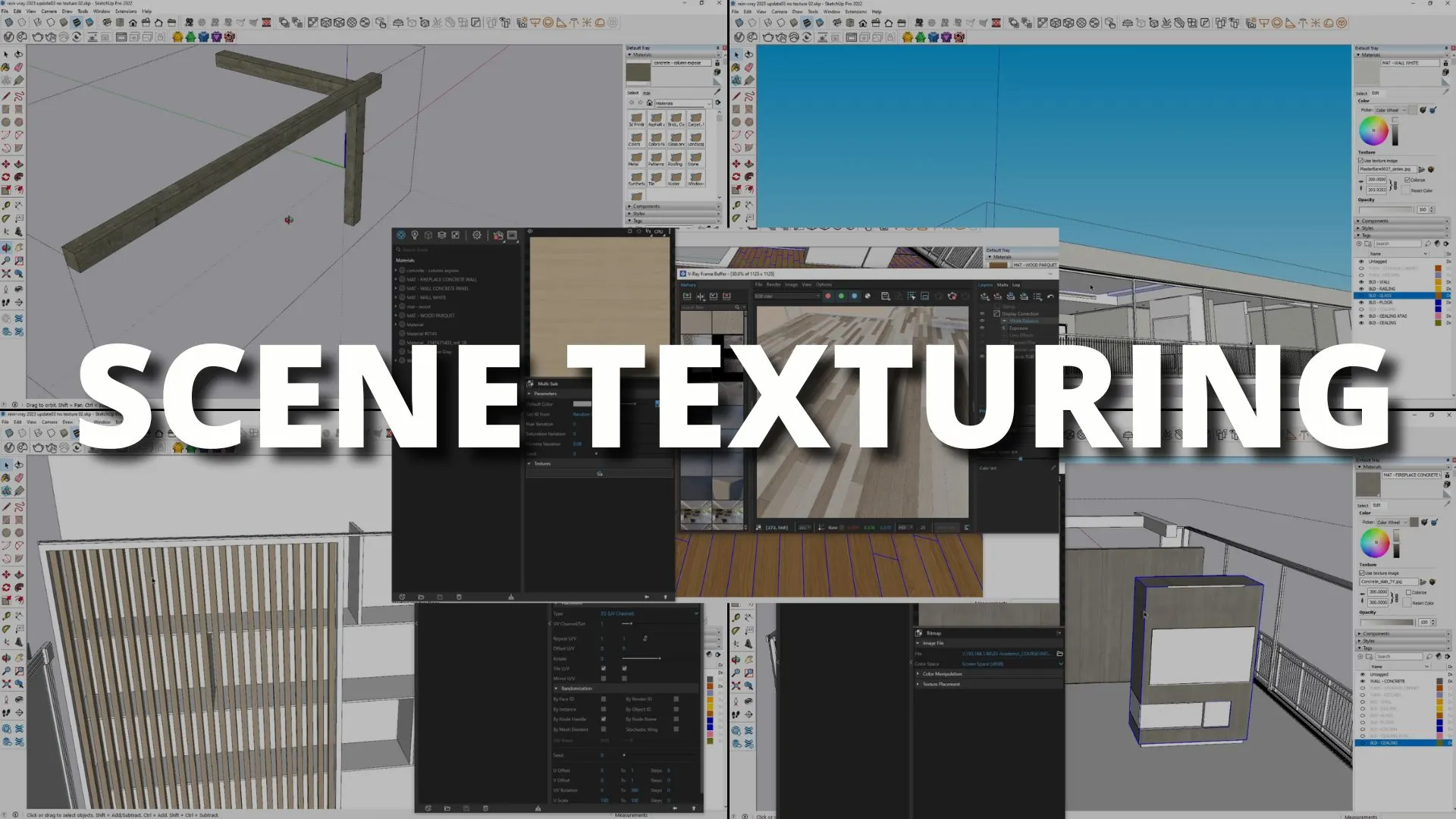Choose the Paint Bucket tool in top-left SketchUp window

[6, 67]
